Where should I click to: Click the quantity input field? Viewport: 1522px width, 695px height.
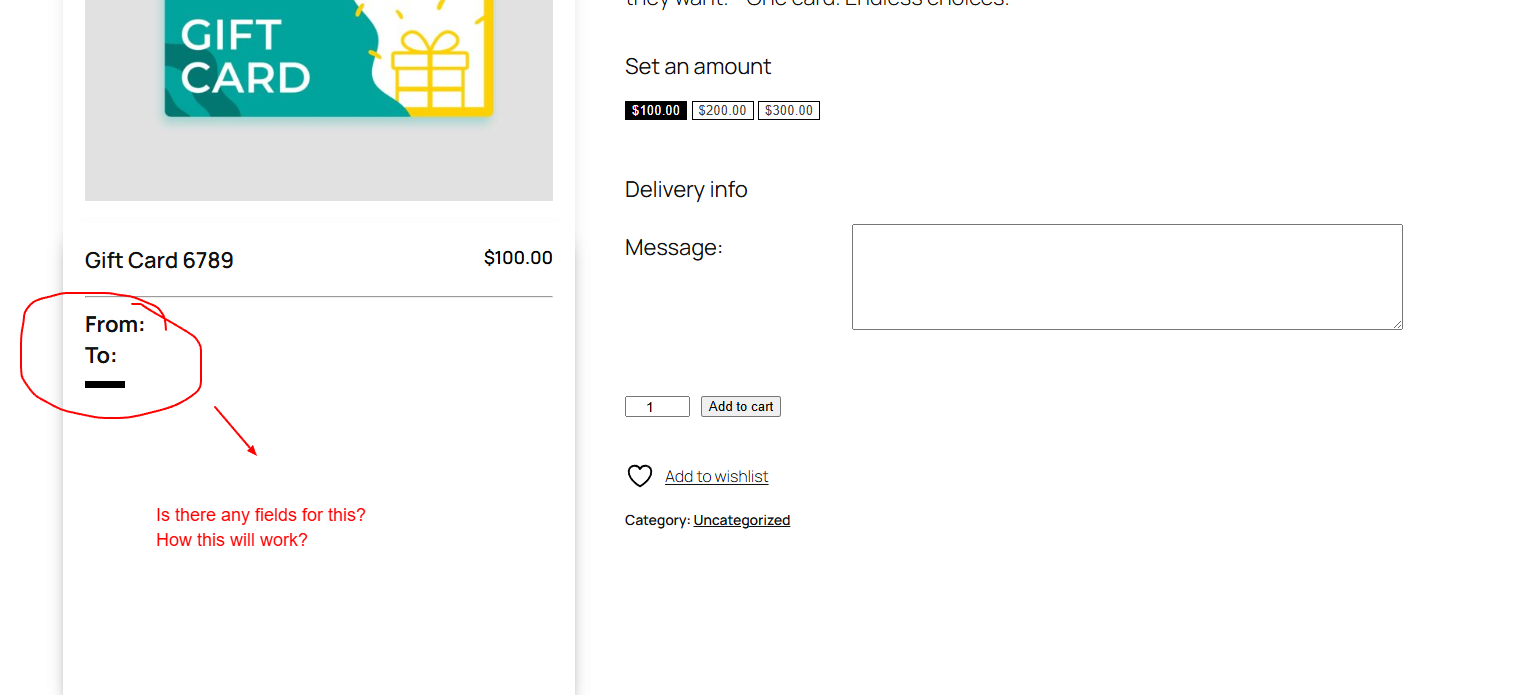point(657,407)
